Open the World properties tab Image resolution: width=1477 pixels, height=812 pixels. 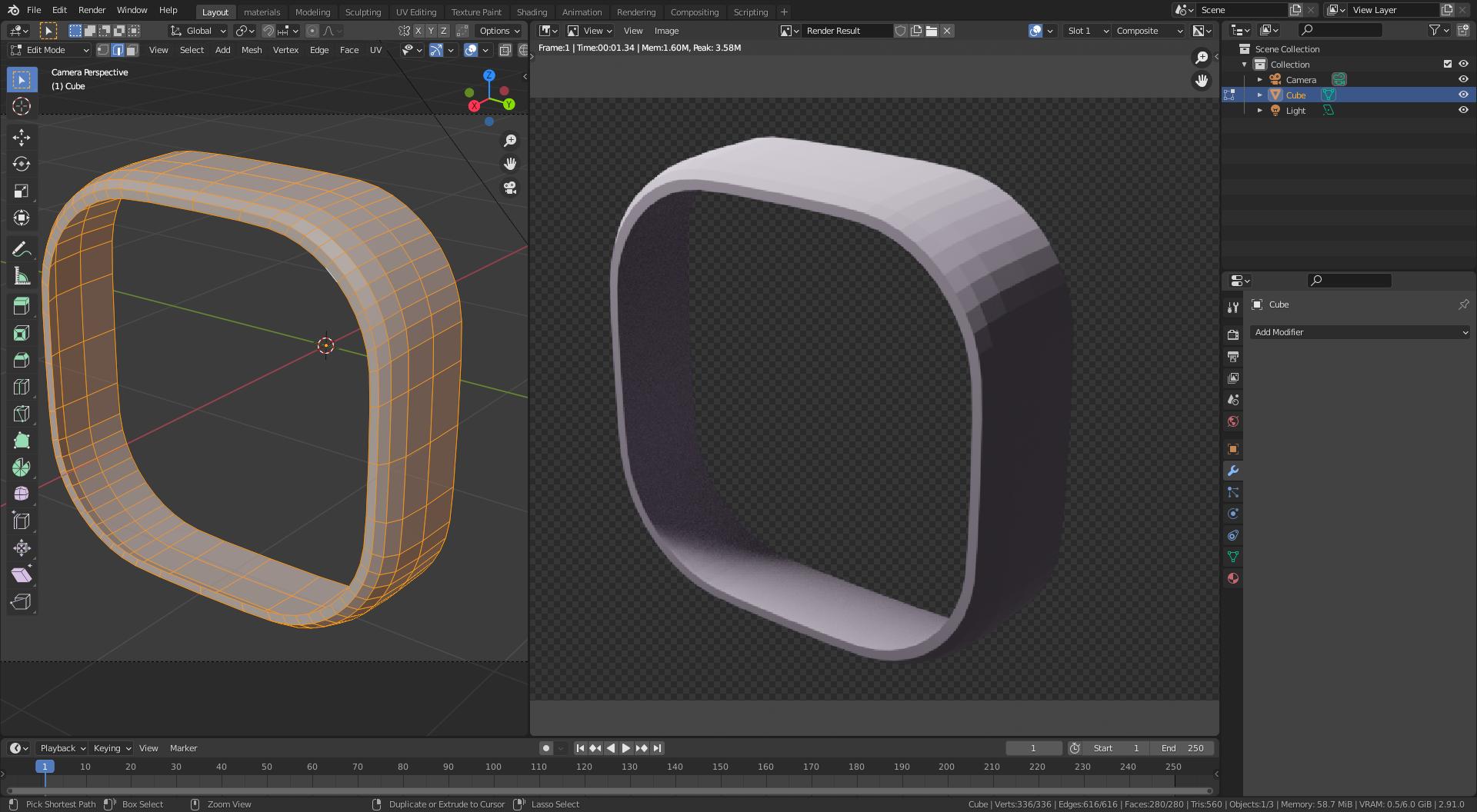tap(1233, 421)
